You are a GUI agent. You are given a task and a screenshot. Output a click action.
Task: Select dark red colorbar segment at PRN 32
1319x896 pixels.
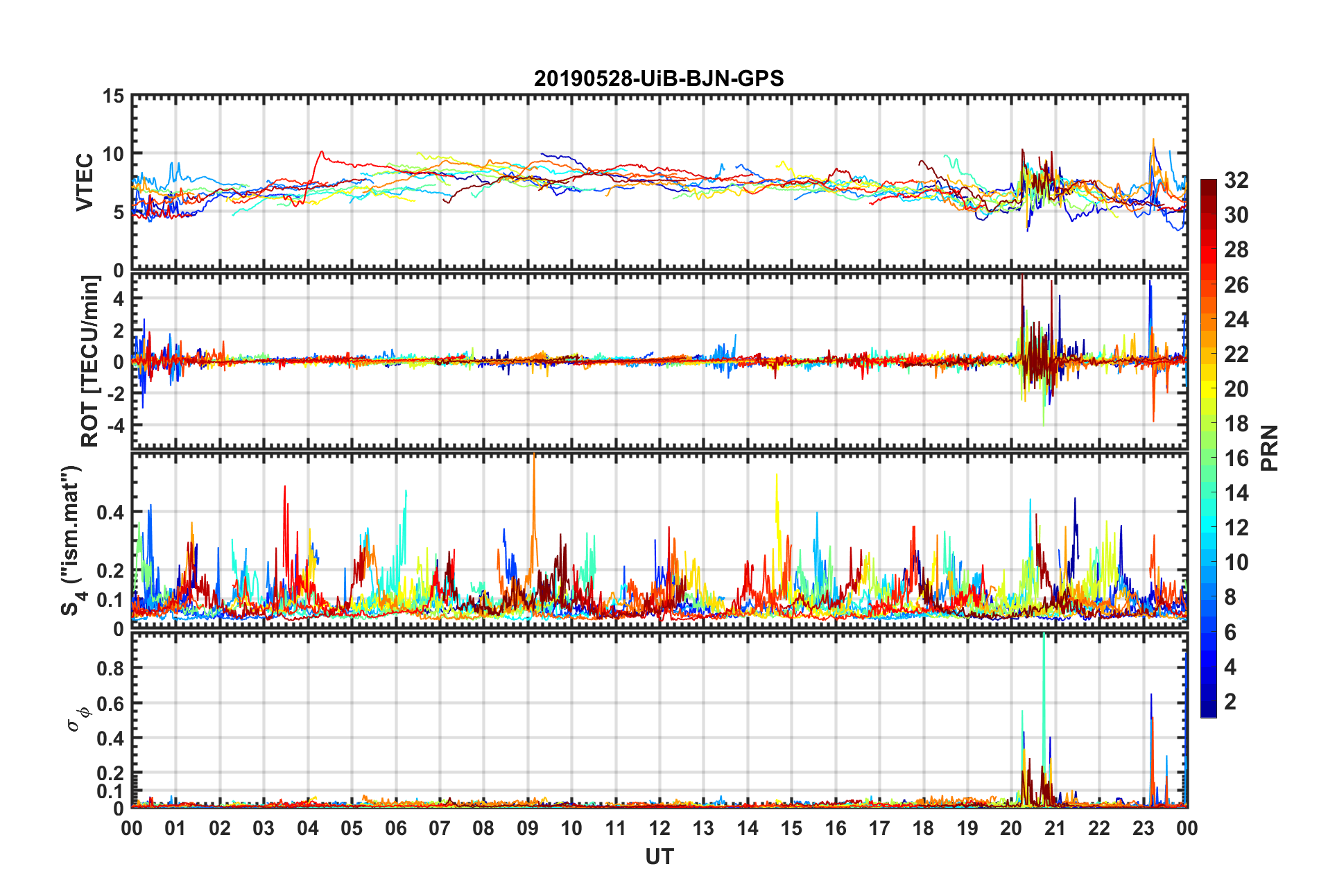pos(1209,188)
